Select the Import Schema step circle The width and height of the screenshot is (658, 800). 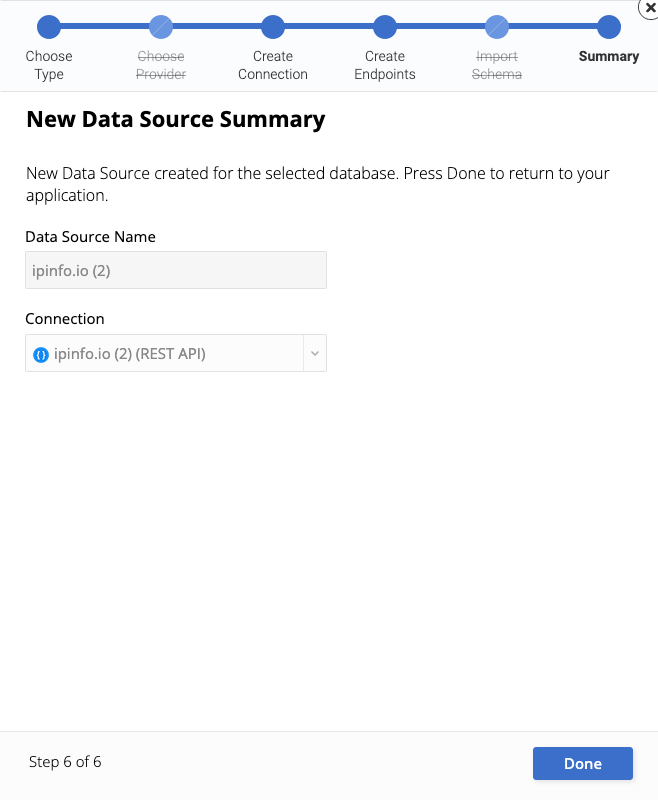pyautogui.click(x=497, y=27)
